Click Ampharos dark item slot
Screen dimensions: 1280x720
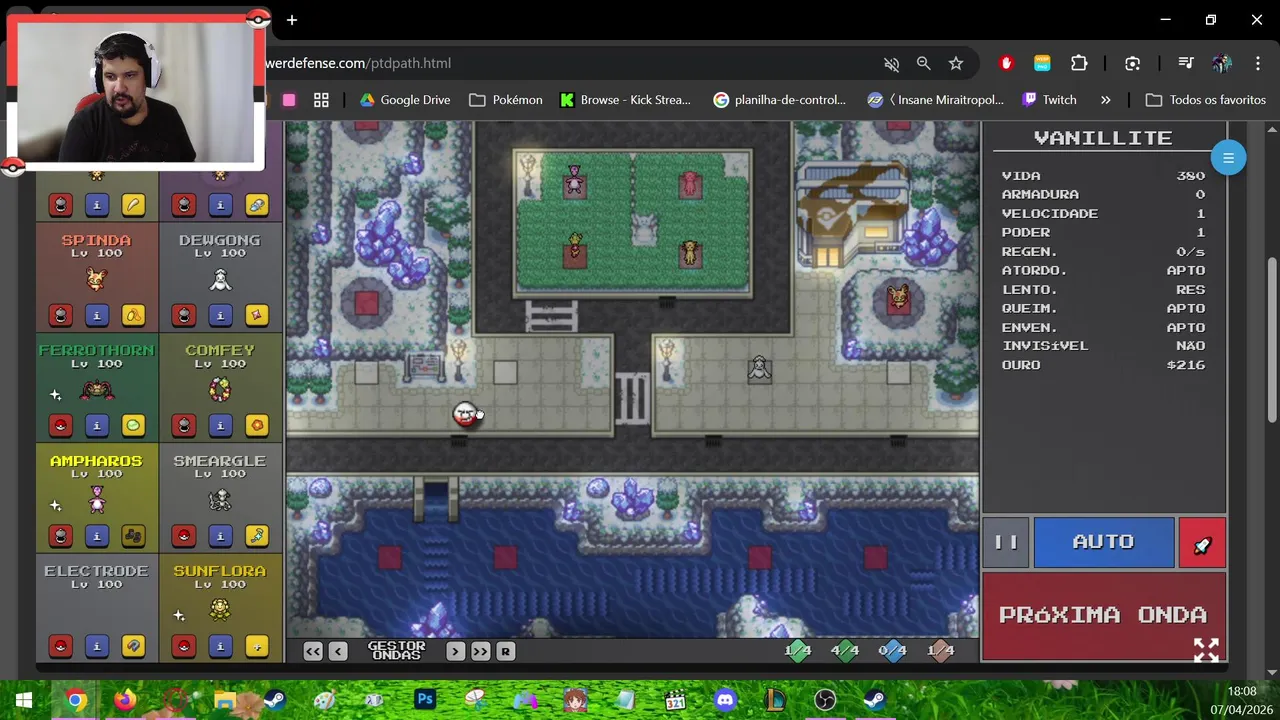coord(133,536)
